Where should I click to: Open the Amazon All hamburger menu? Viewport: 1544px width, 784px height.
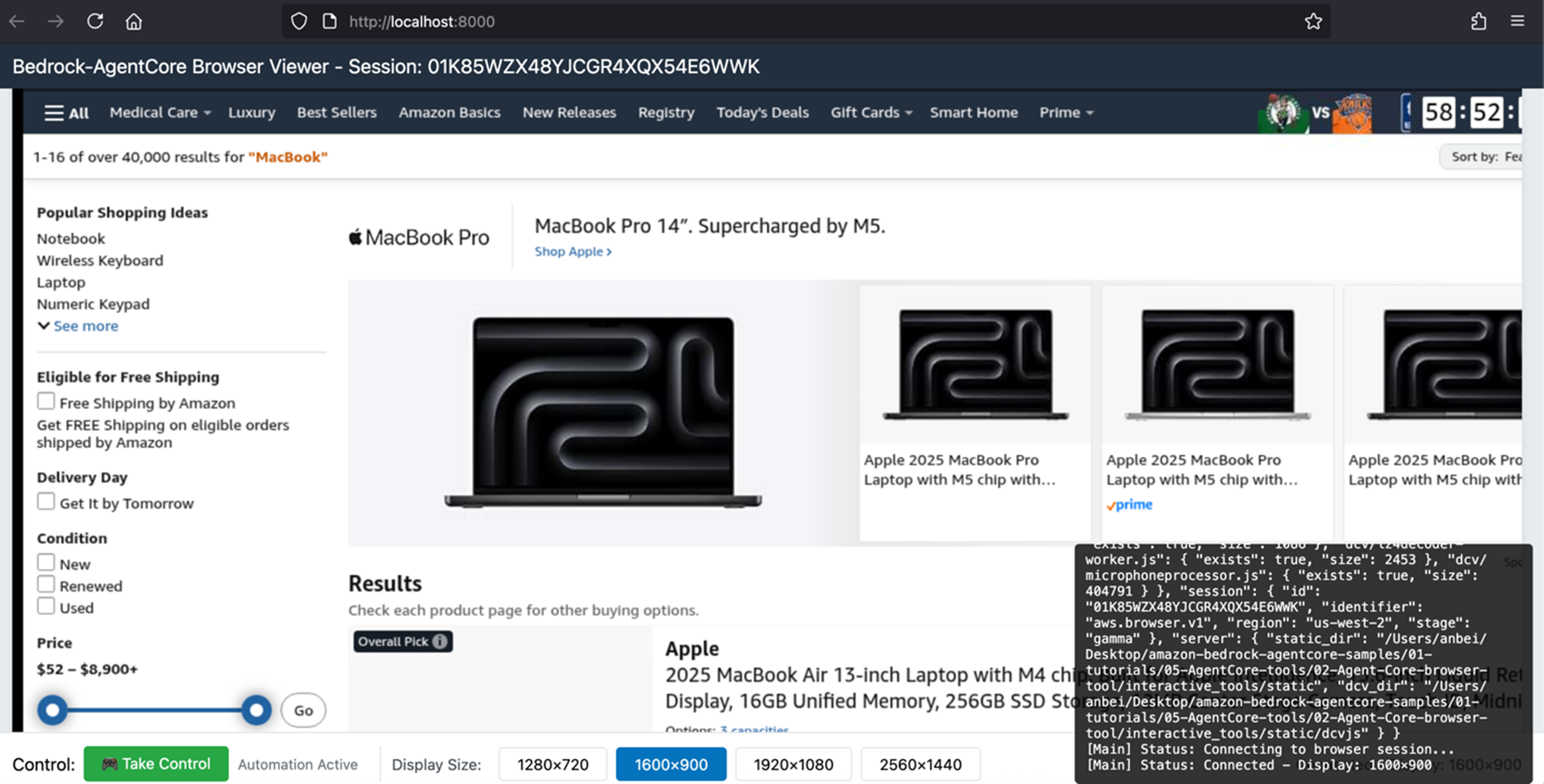click(66, 113)
